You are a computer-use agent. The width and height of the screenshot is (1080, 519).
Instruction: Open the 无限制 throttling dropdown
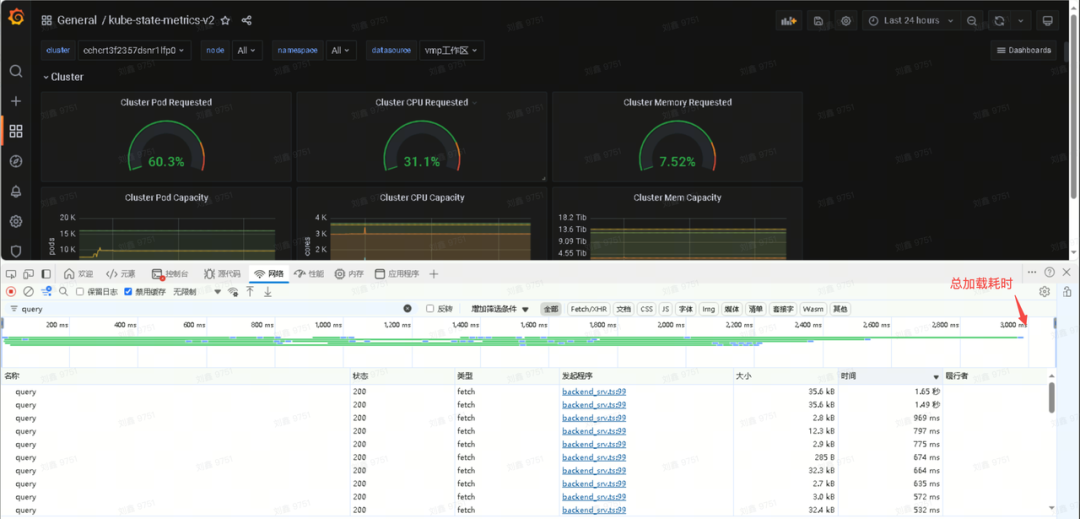coord(197,292)
